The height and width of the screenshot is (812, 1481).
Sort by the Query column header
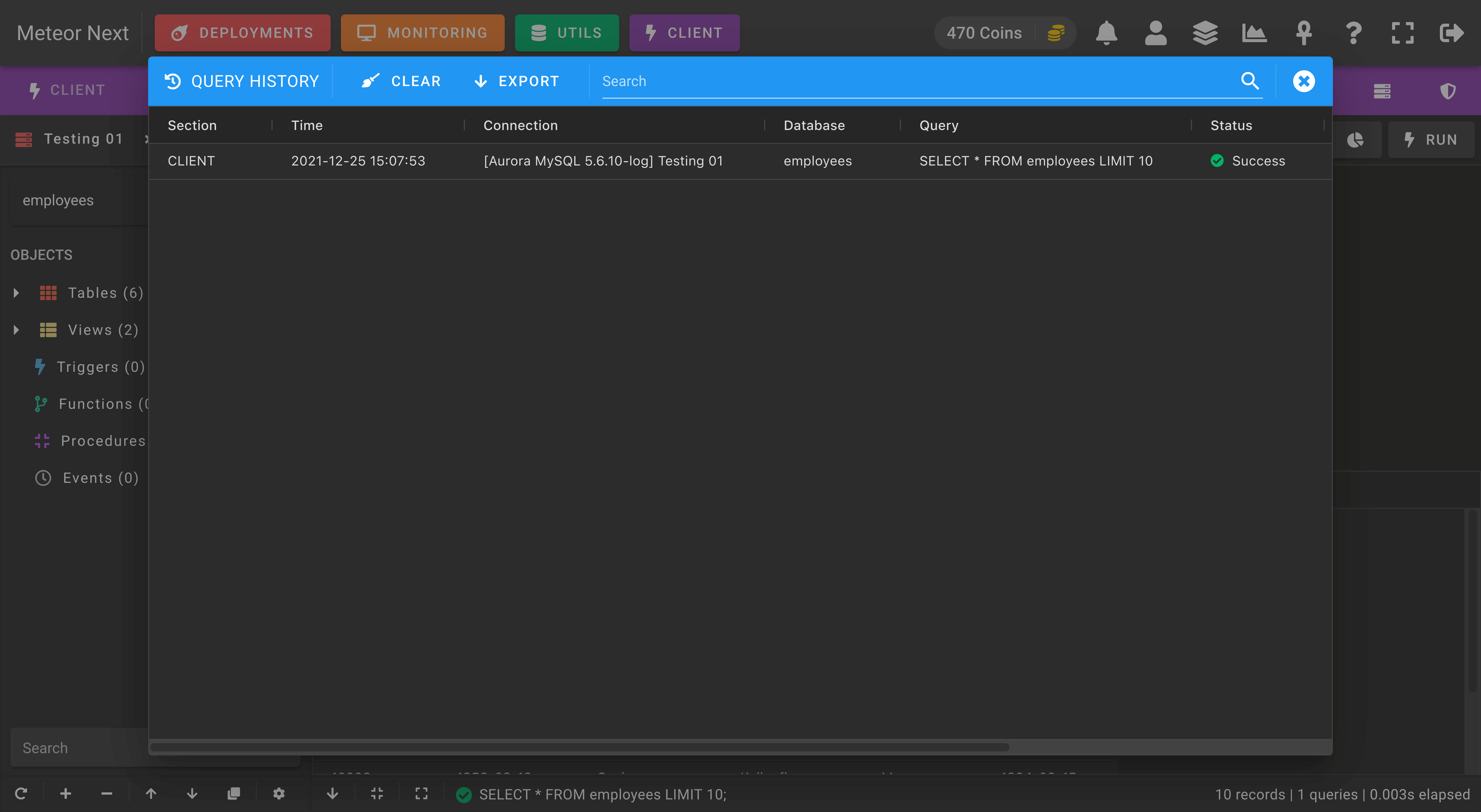click(x=938, y=125)
